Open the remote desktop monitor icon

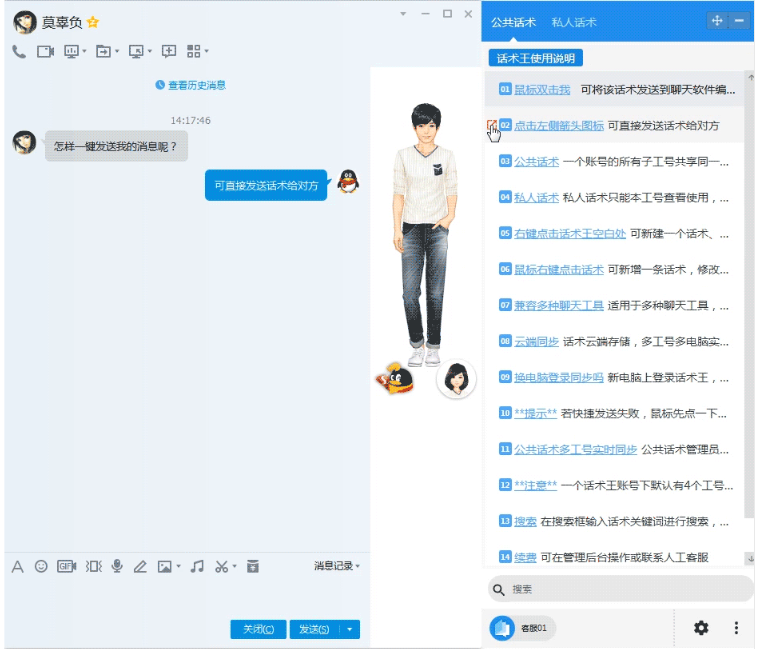coord(137,51)
